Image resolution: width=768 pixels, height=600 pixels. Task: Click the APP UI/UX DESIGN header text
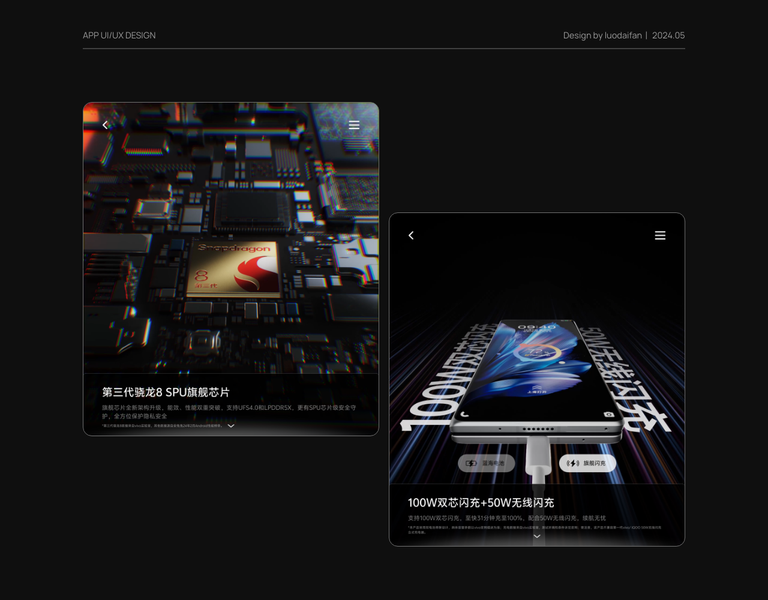click(x=119, y=35)
